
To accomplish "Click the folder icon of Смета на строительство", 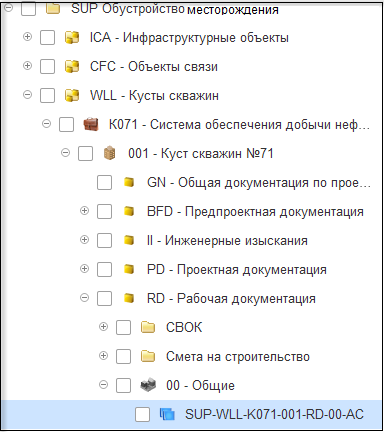I will [x=148, y=356].
